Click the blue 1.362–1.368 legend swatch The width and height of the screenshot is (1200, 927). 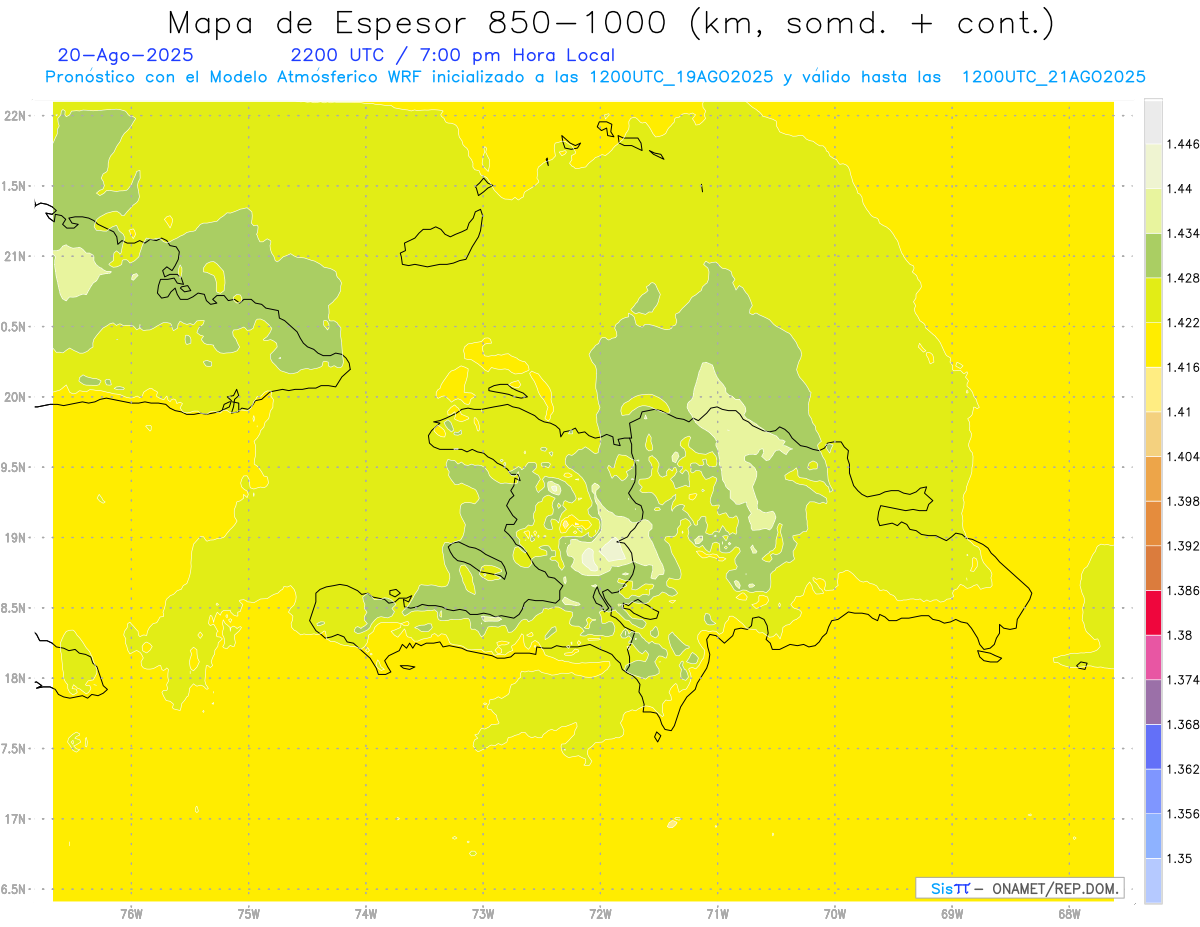tap(1153, 746)
